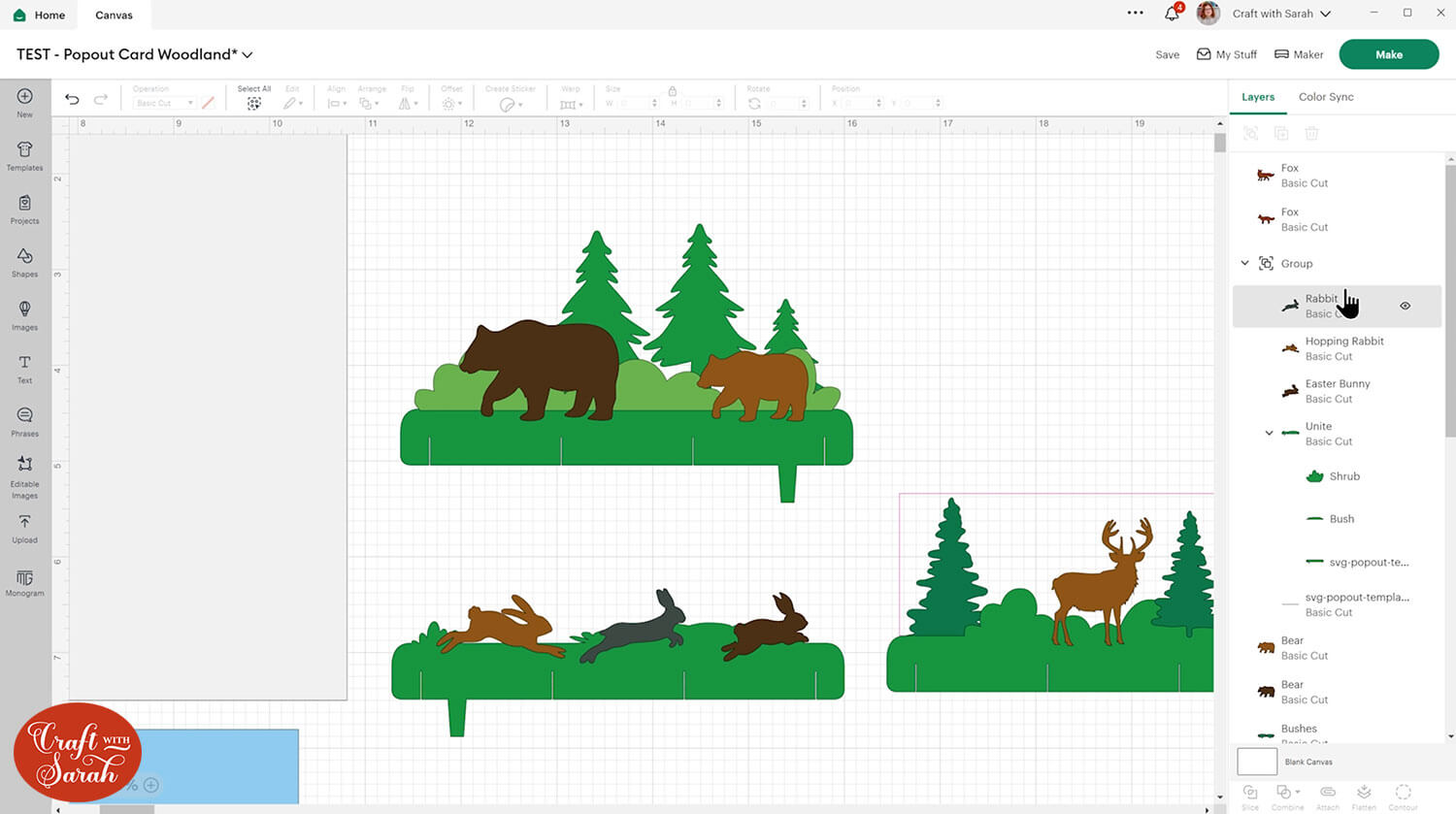This screenshot has height=814, width=1456.
Task: Open the Monogram tool
Action: point(24,582)
